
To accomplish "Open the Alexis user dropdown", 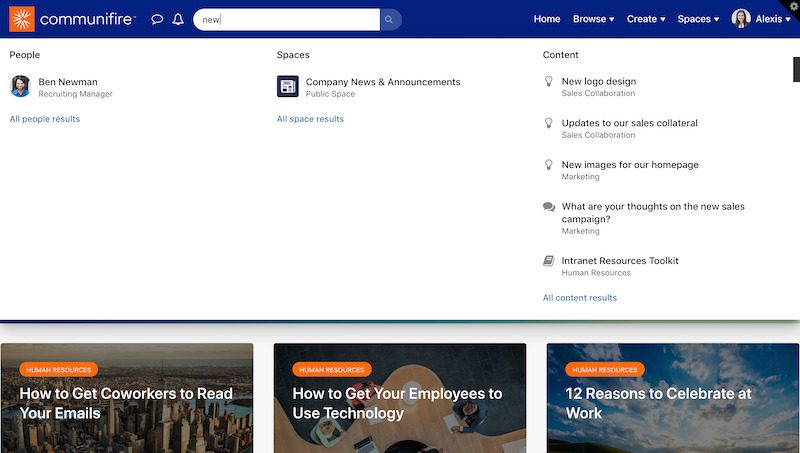I will (772, 19).
